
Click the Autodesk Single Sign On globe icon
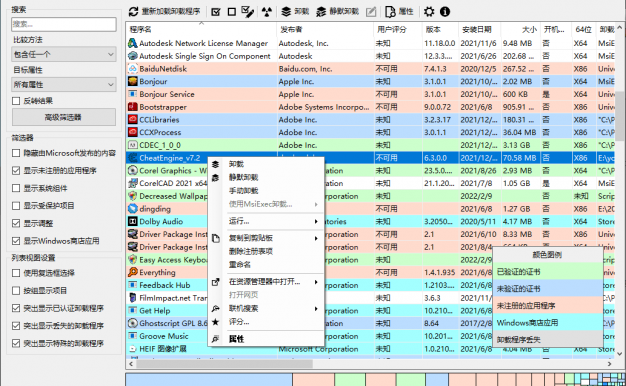pyautogui.click(x=133, y=56)
